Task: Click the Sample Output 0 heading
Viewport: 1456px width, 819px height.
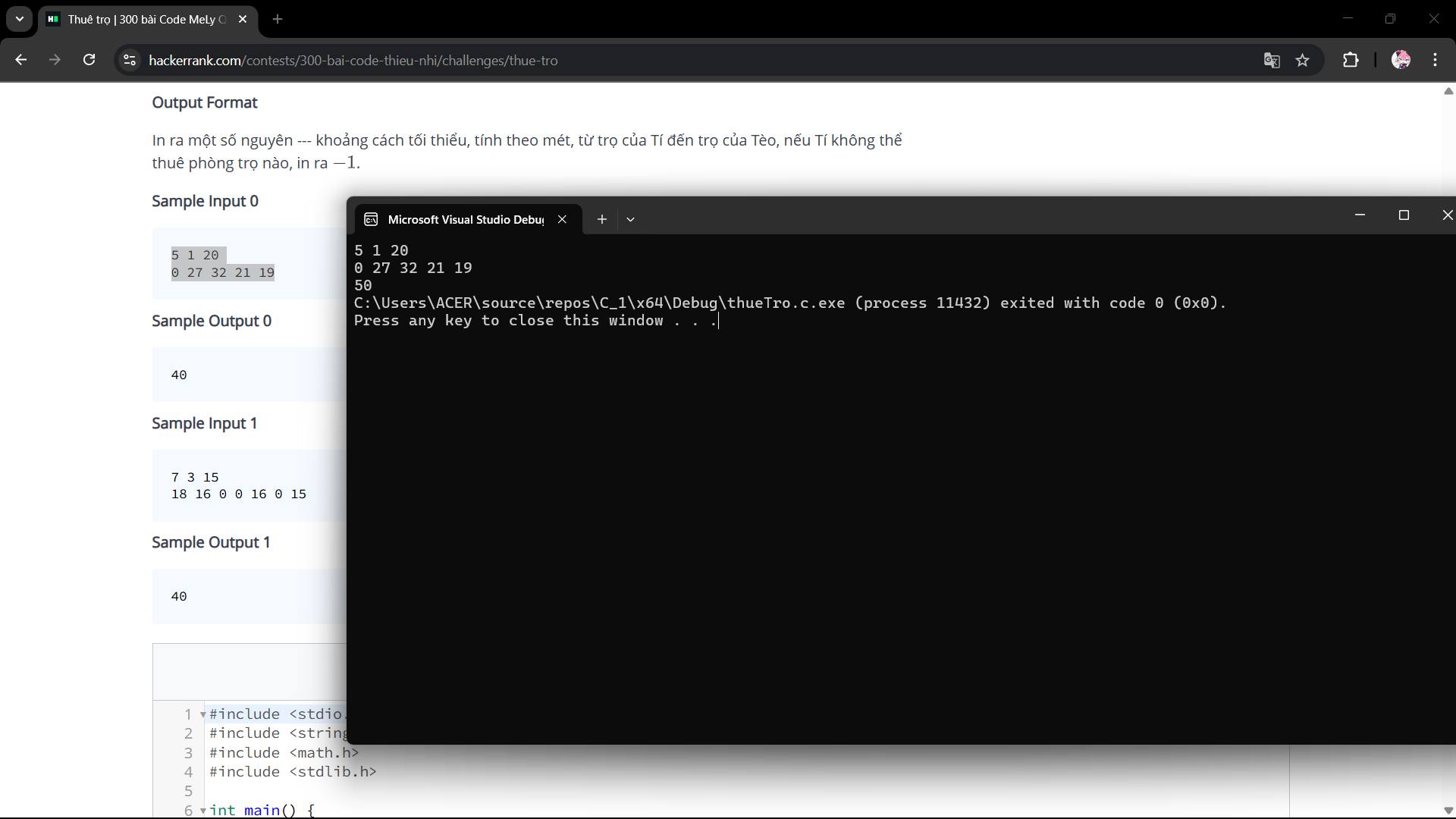Action: 212,321
